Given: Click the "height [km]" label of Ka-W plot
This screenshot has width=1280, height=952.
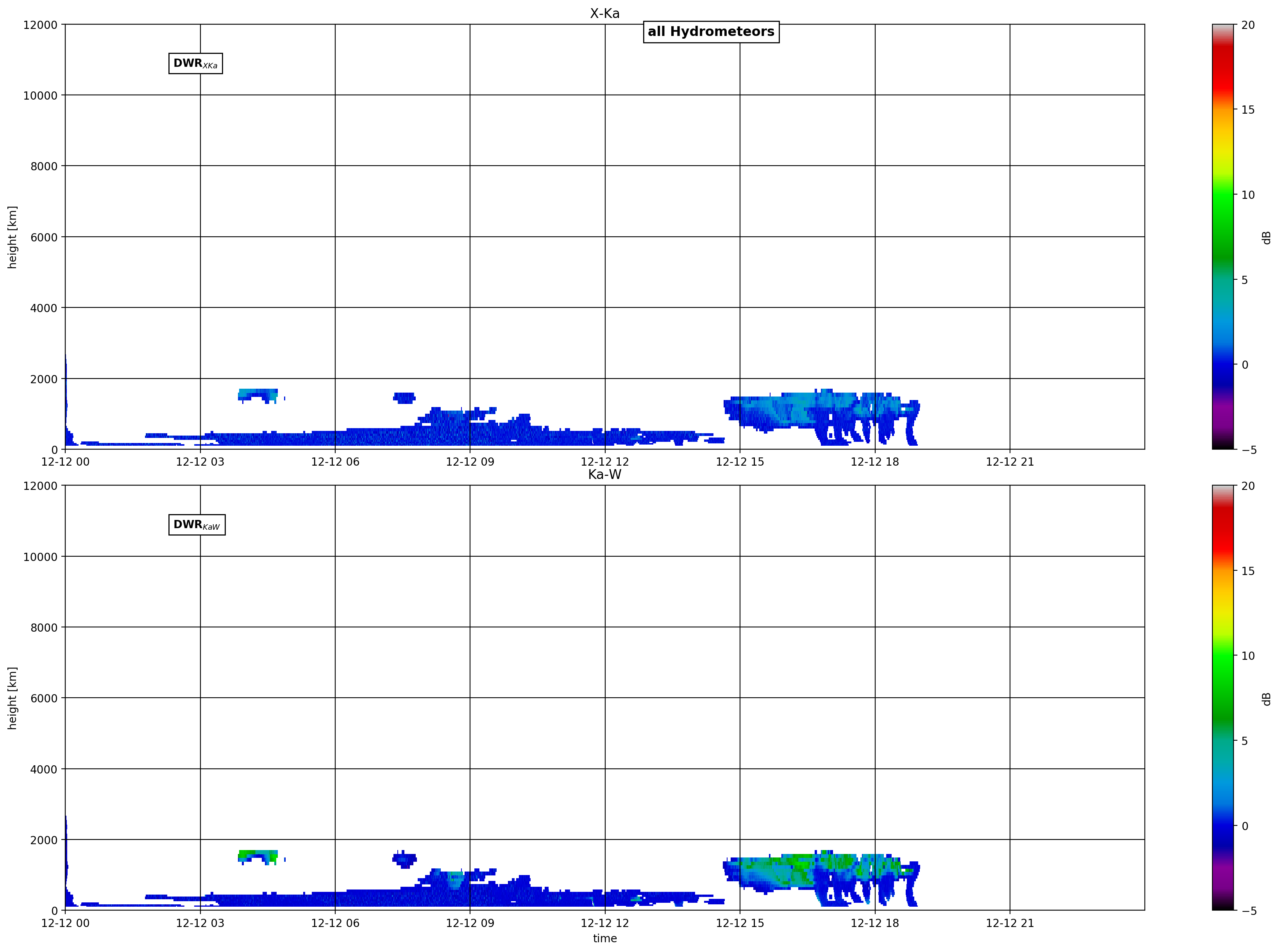Looking at the screenshot, I should (12, 698).
